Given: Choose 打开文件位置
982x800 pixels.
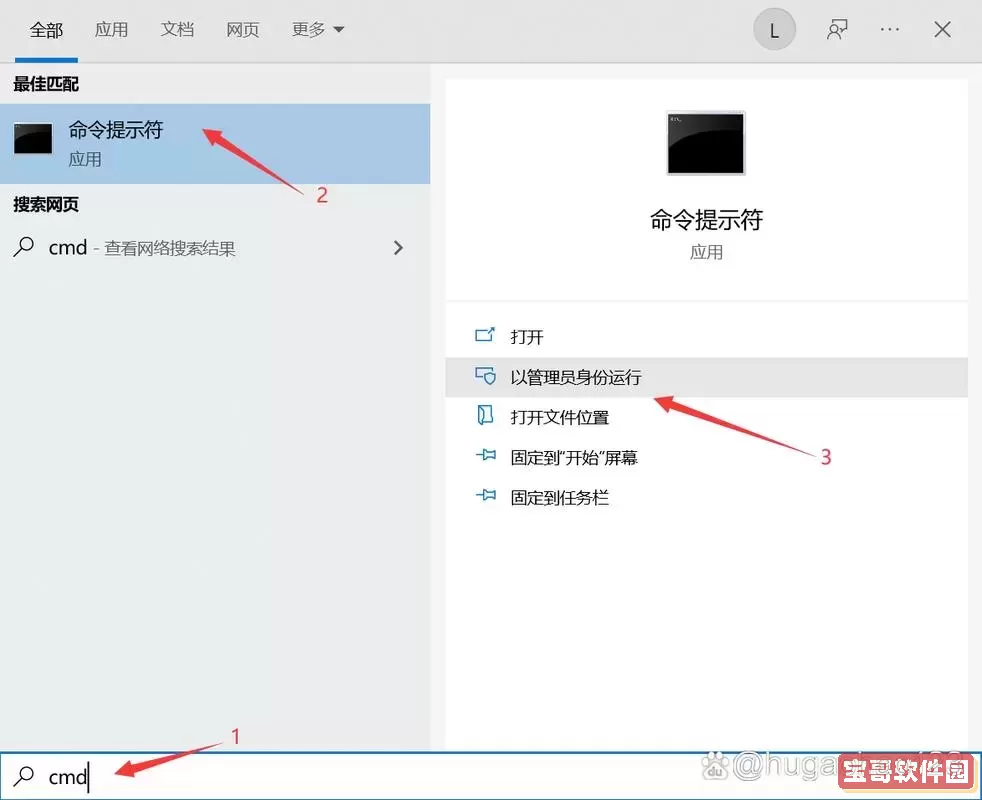Looking at the screenshot, I should point(706,417).
